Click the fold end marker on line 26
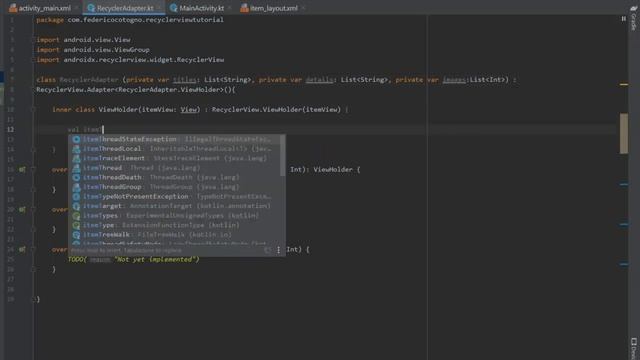Viewport: 640px width, 360px height. [x=33, y=269]
